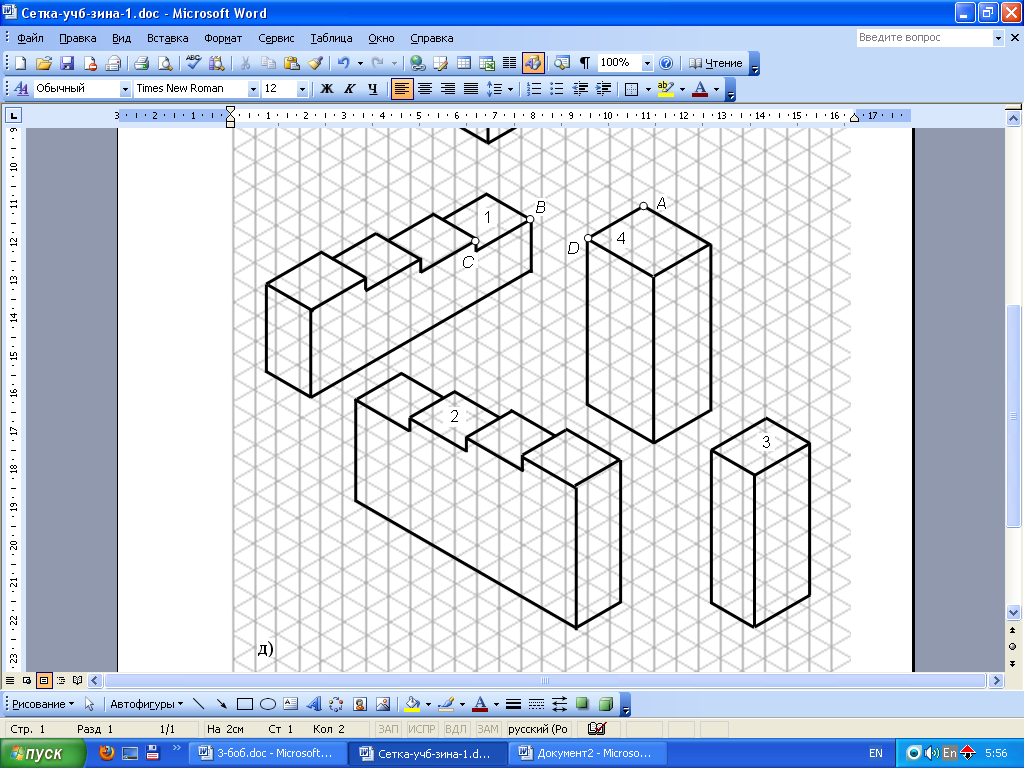
Task: Open the Автофигуры menu
Action: point(146,704)
